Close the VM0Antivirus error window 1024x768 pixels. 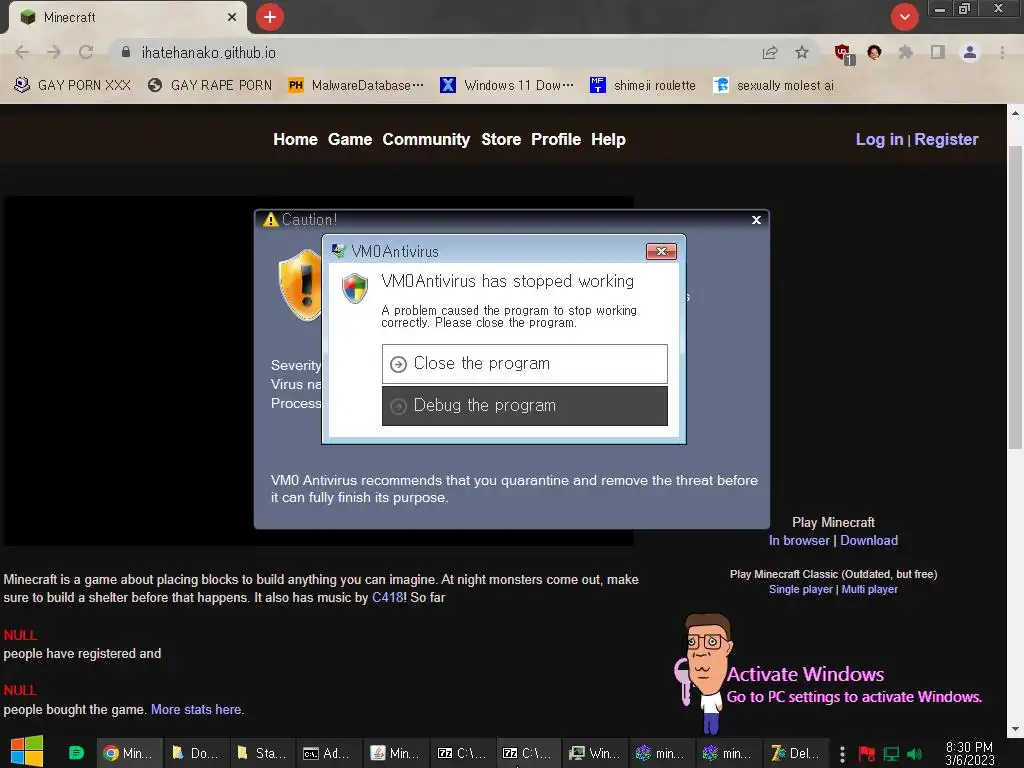click(661, 251)
